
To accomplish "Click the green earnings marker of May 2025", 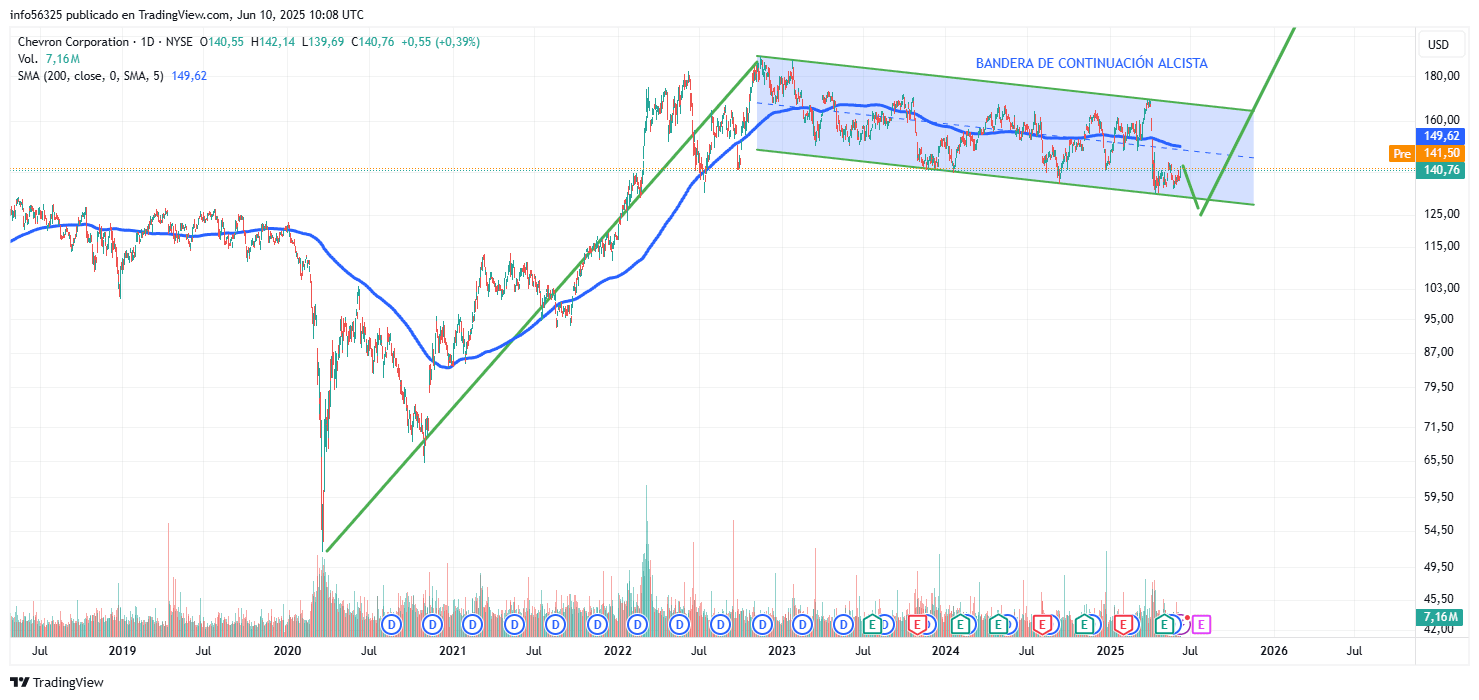I will [1164, 624].
